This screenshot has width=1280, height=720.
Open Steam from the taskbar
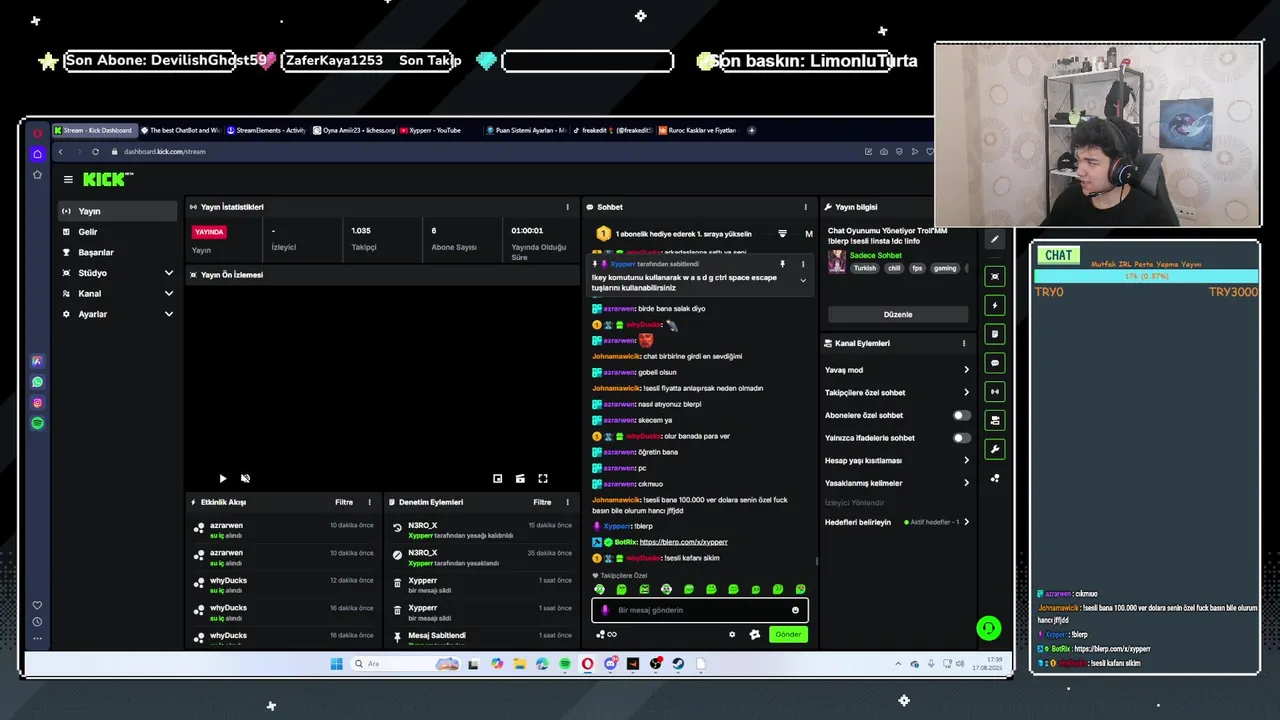coord(678,664)
